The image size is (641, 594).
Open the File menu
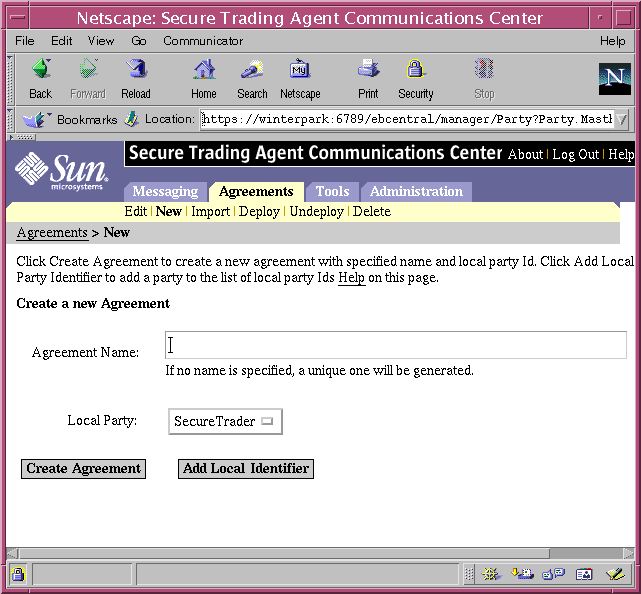tap(25, 41)
